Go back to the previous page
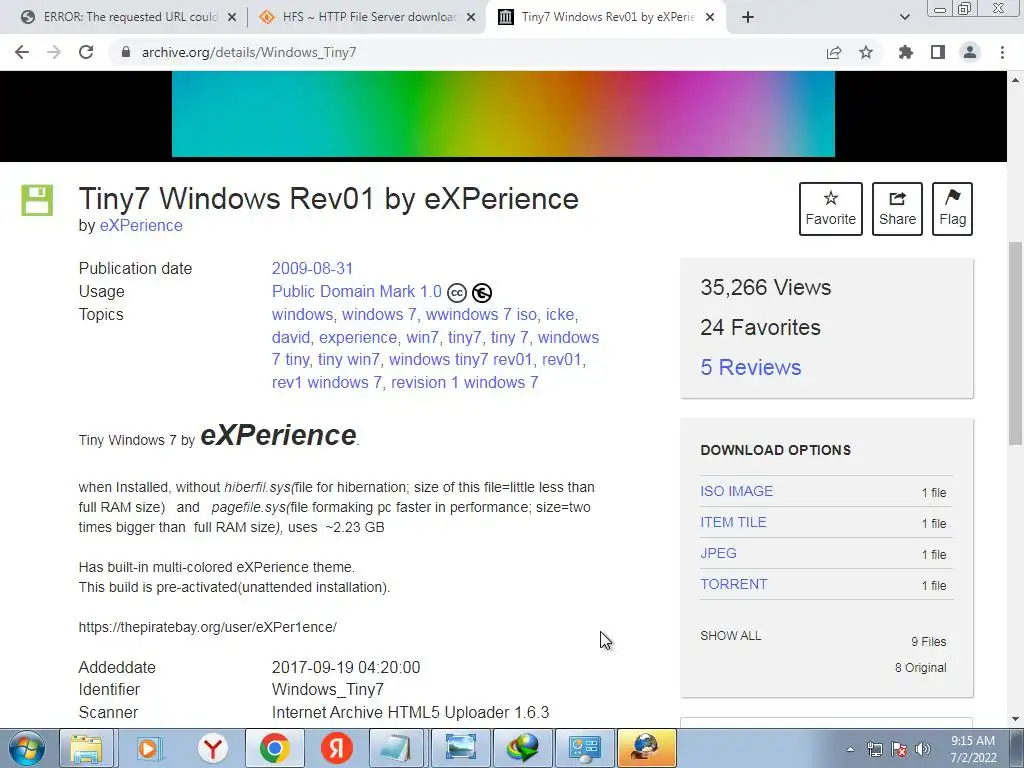Viewport: 1024px width, 768px height. point(22,52)
